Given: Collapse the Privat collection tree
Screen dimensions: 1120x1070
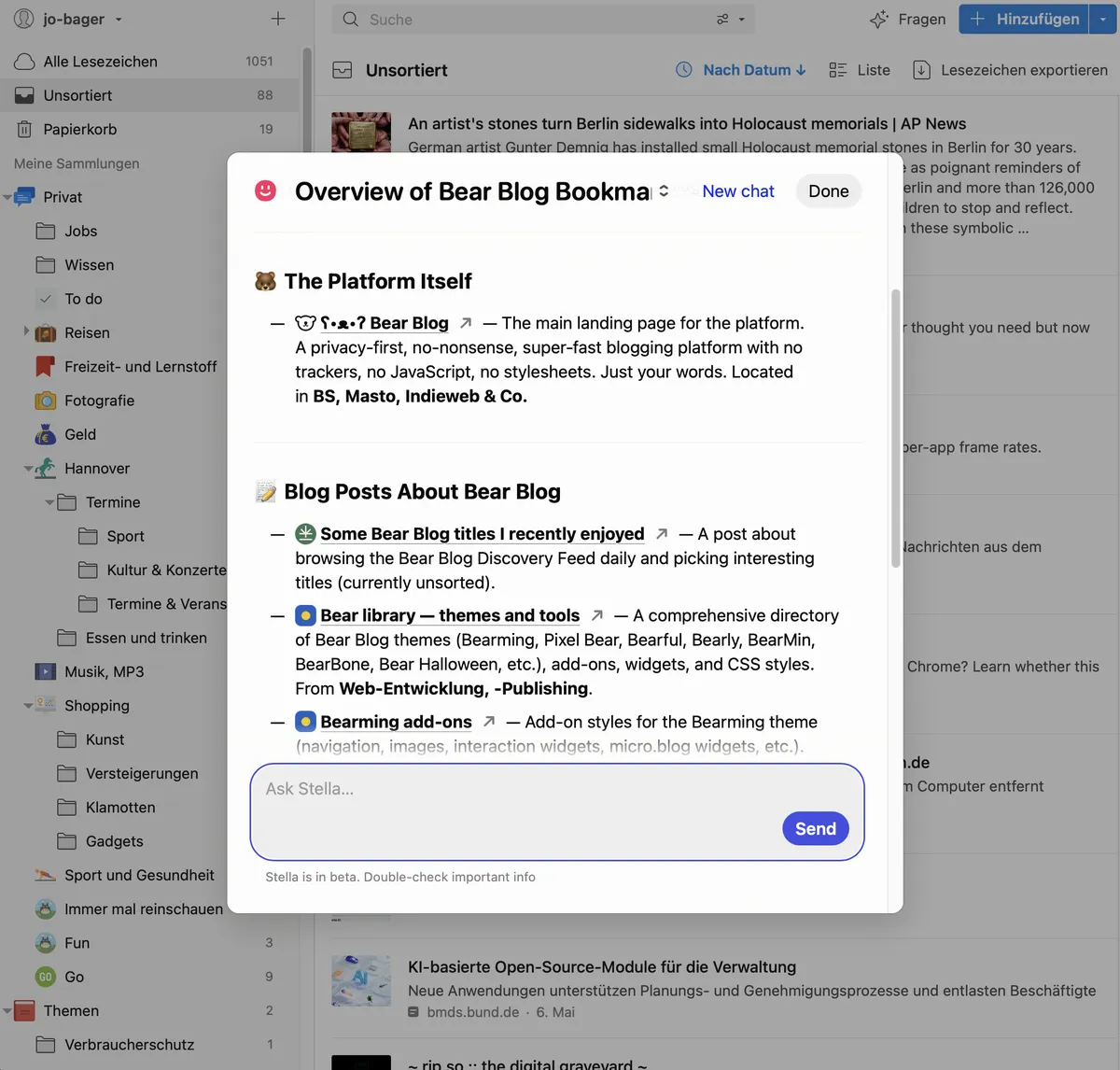Looking at the screenshot, I should (x=7, y=197).
